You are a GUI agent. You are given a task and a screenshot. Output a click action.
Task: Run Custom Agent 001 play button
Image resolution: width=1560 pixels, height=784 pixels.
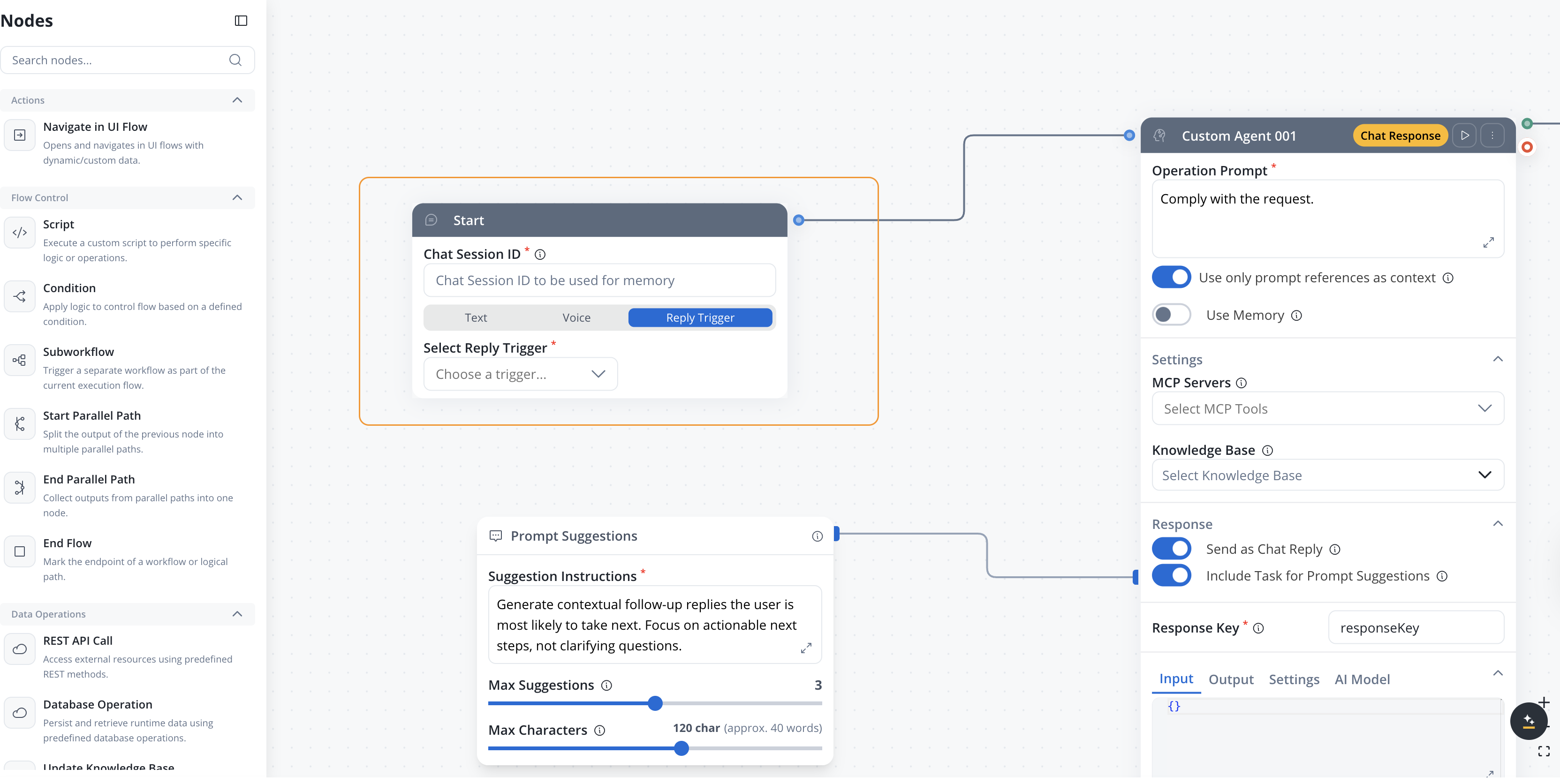pyautogui.click(x=1464, y=136)
